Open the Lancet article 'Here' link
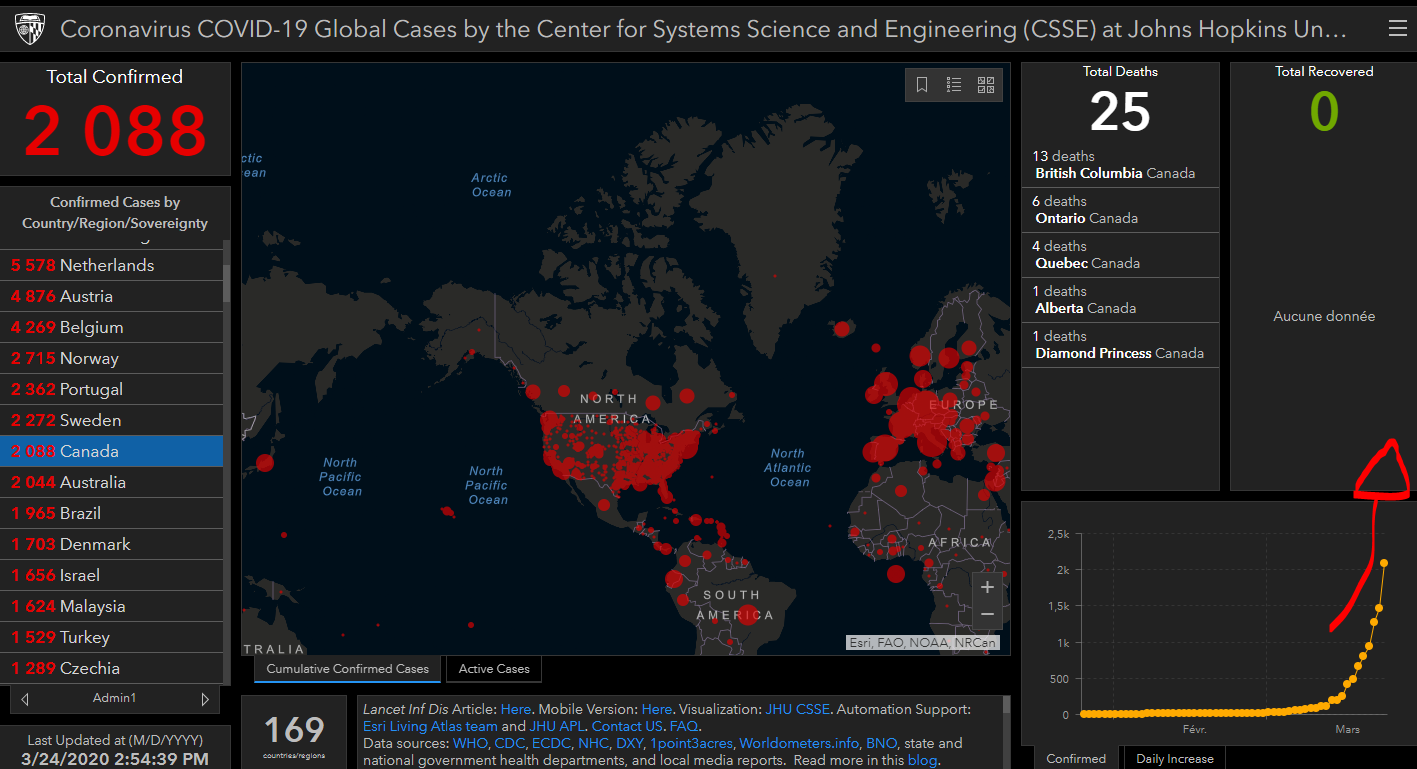Viewport: 1417px width, 769px height. click(516, 709)
